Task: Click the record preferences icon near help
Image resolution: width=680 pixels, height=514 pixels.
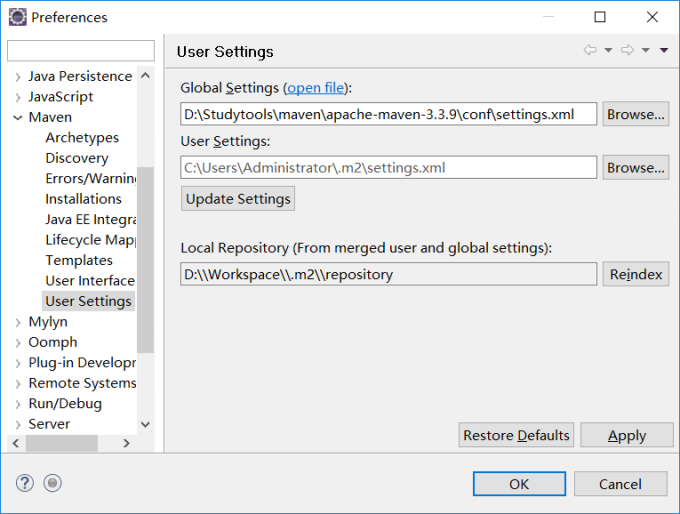Action: pos(53,483)
